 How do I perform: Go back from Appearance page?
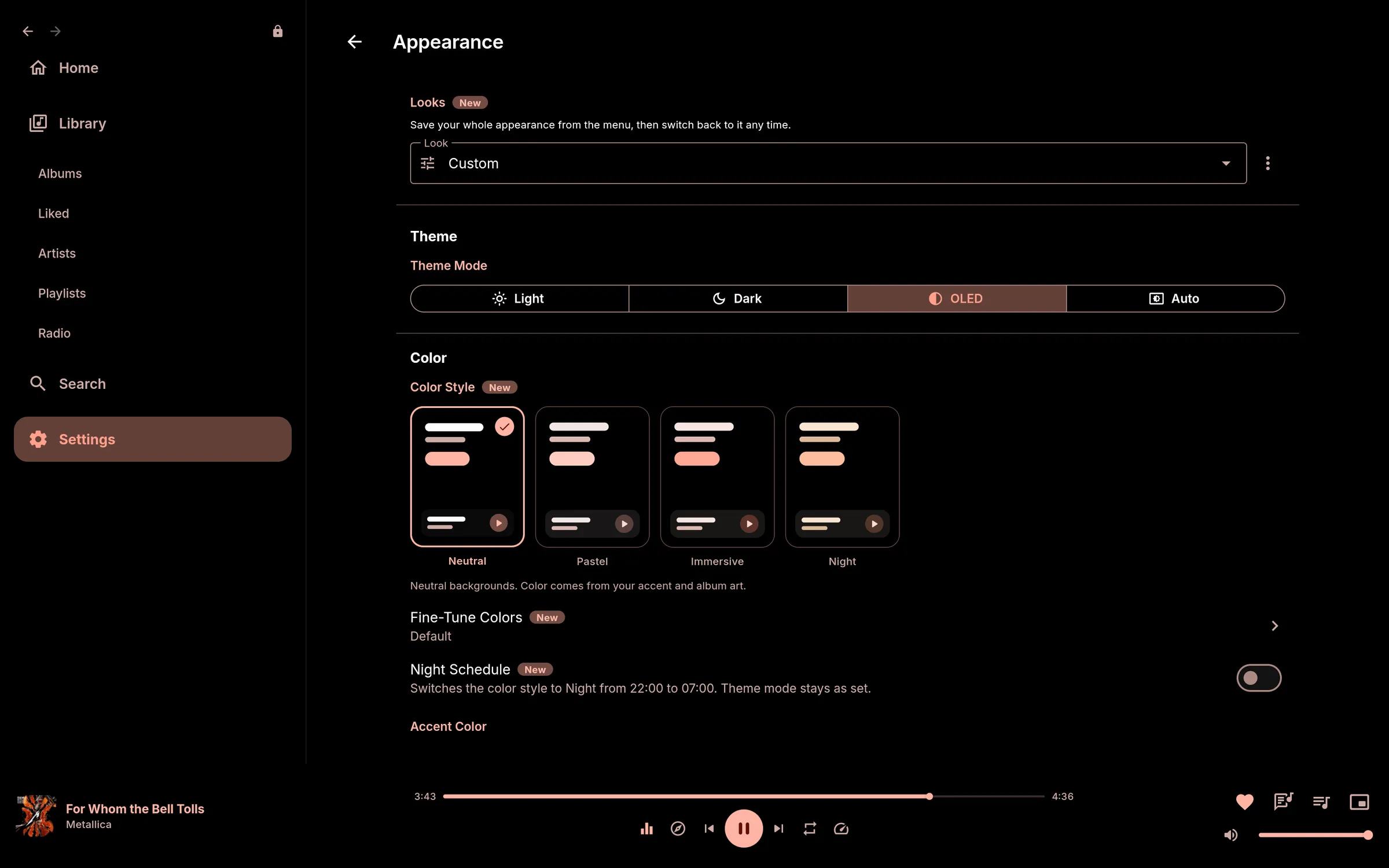pyautogui.click(x=354, y=42)
